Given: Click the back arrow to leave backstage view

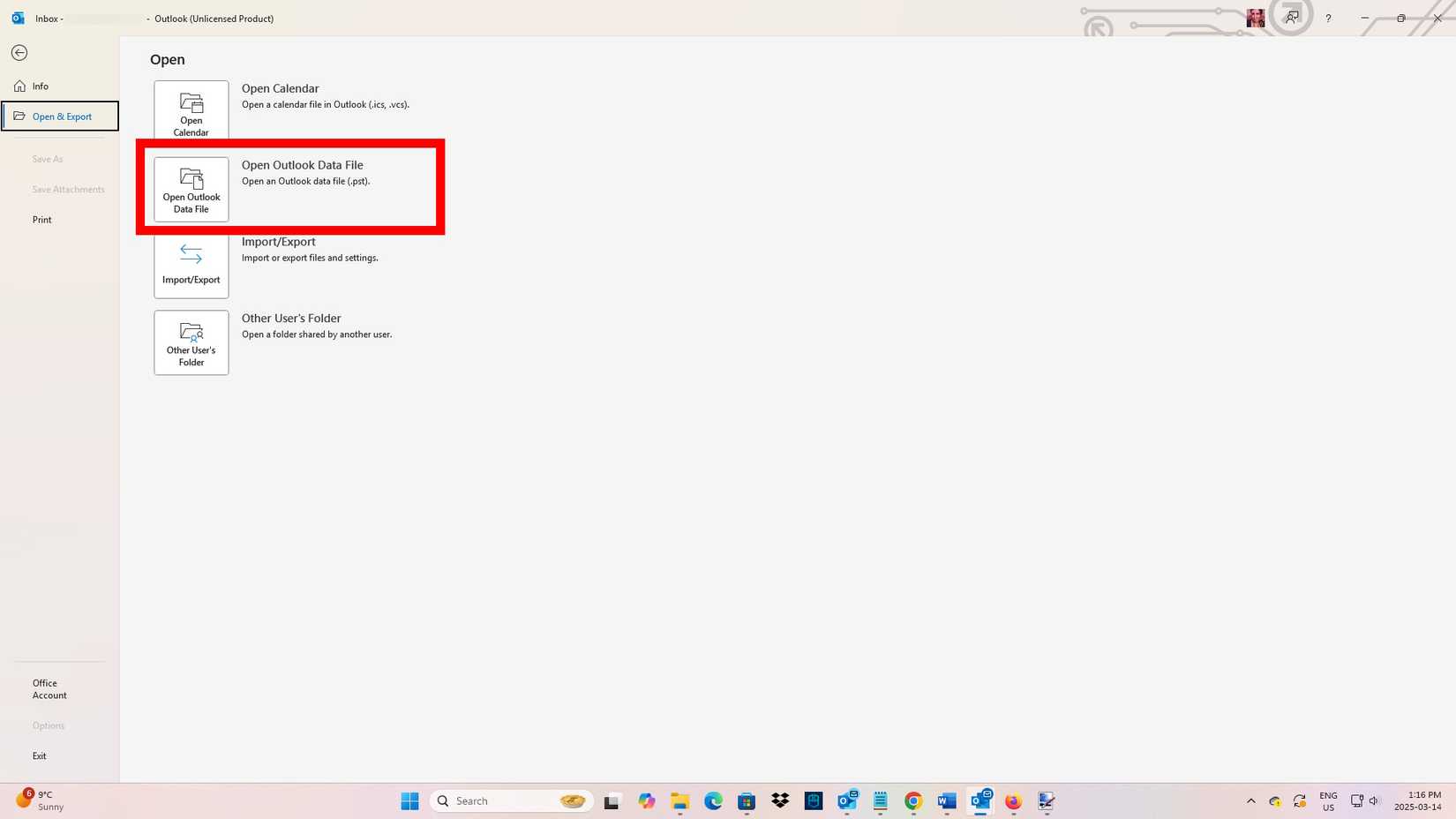Looking at the screenshot, I should coord(19,53).
